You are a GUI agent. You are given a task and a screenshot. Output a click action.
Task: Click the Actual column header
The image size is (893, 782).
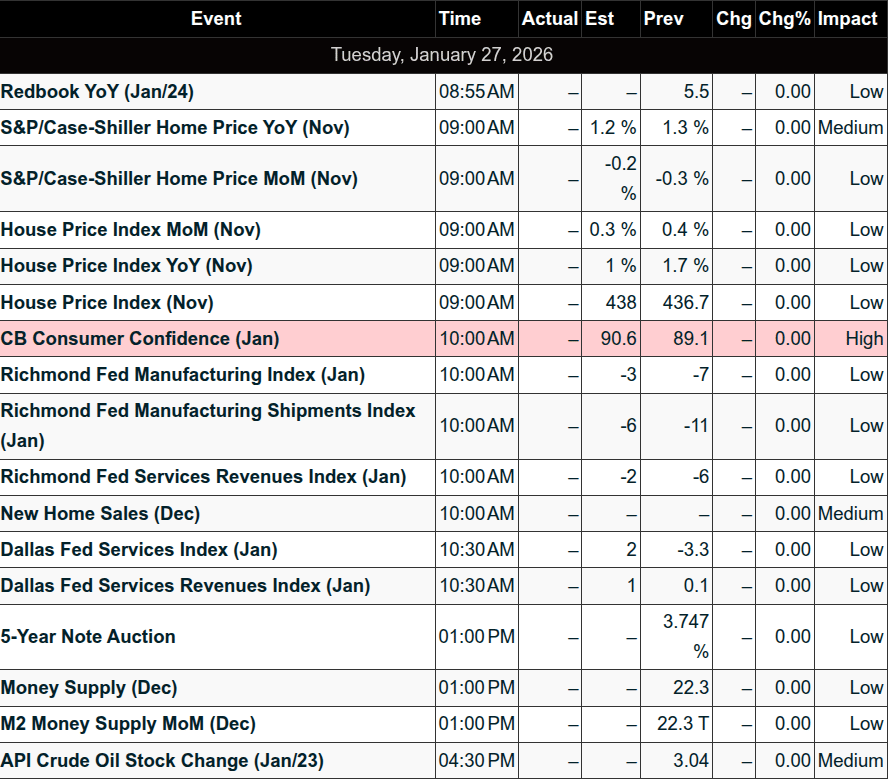[x=549, y=19]
